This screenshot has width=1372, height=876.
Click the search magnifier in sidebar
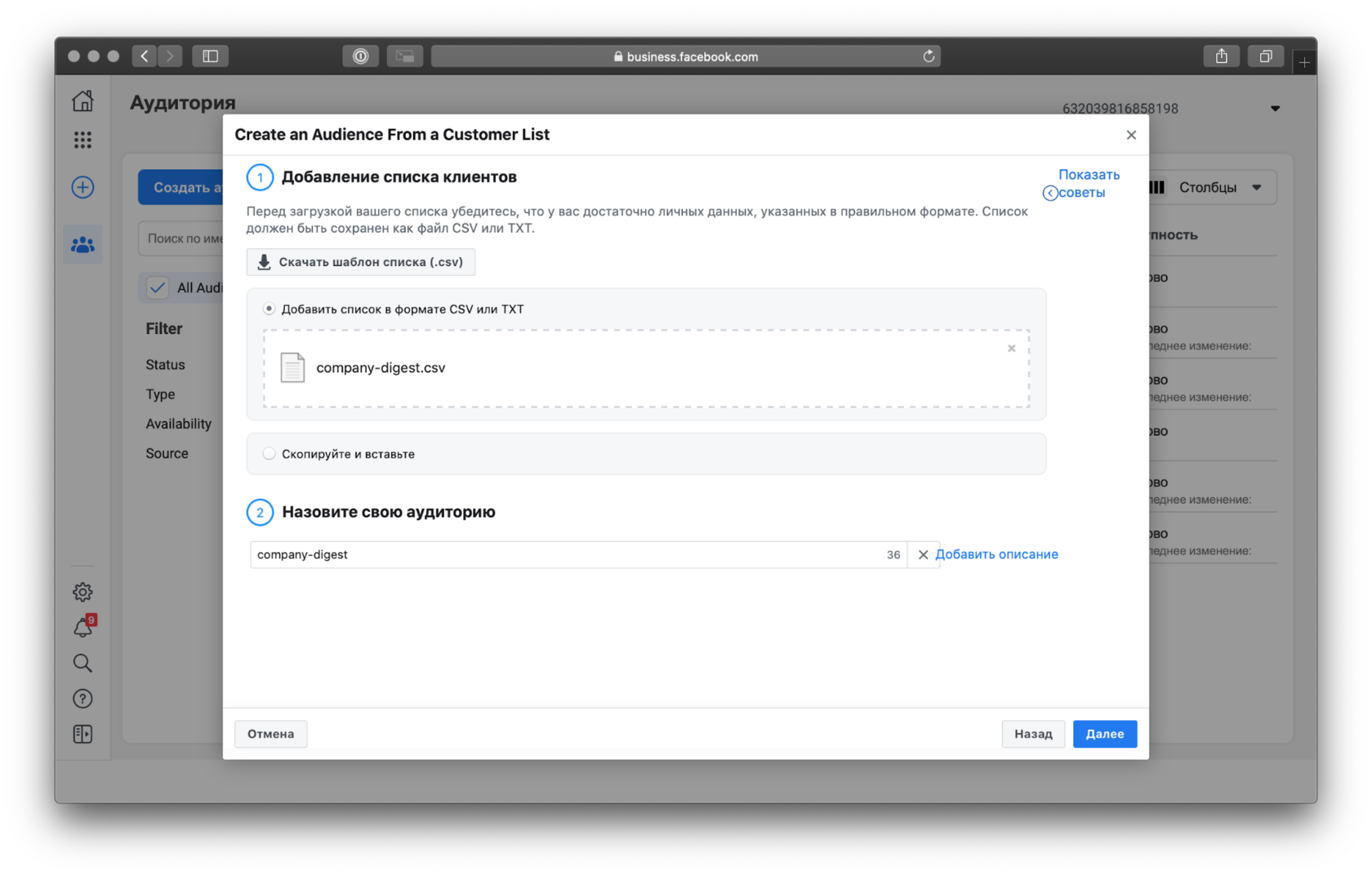click(x=82, y=663)
